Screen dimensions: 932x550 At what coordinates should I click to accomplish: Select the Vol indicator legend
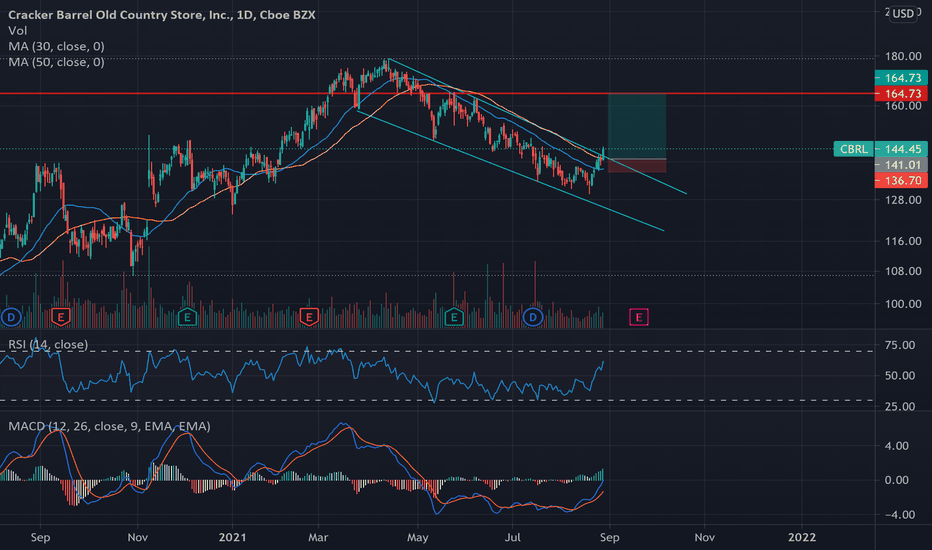pyautogui.click(x=17, y=30)
